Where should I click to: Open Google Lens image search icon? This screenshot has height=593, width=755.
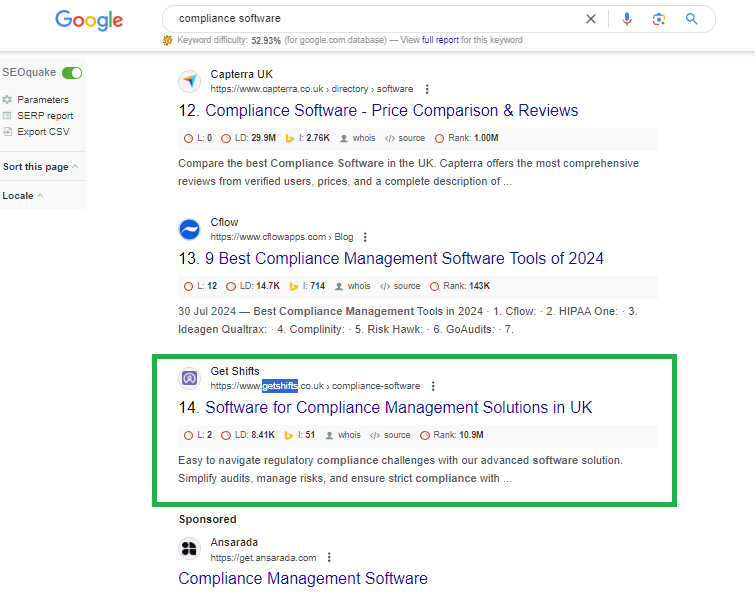[x=659, y=19]
